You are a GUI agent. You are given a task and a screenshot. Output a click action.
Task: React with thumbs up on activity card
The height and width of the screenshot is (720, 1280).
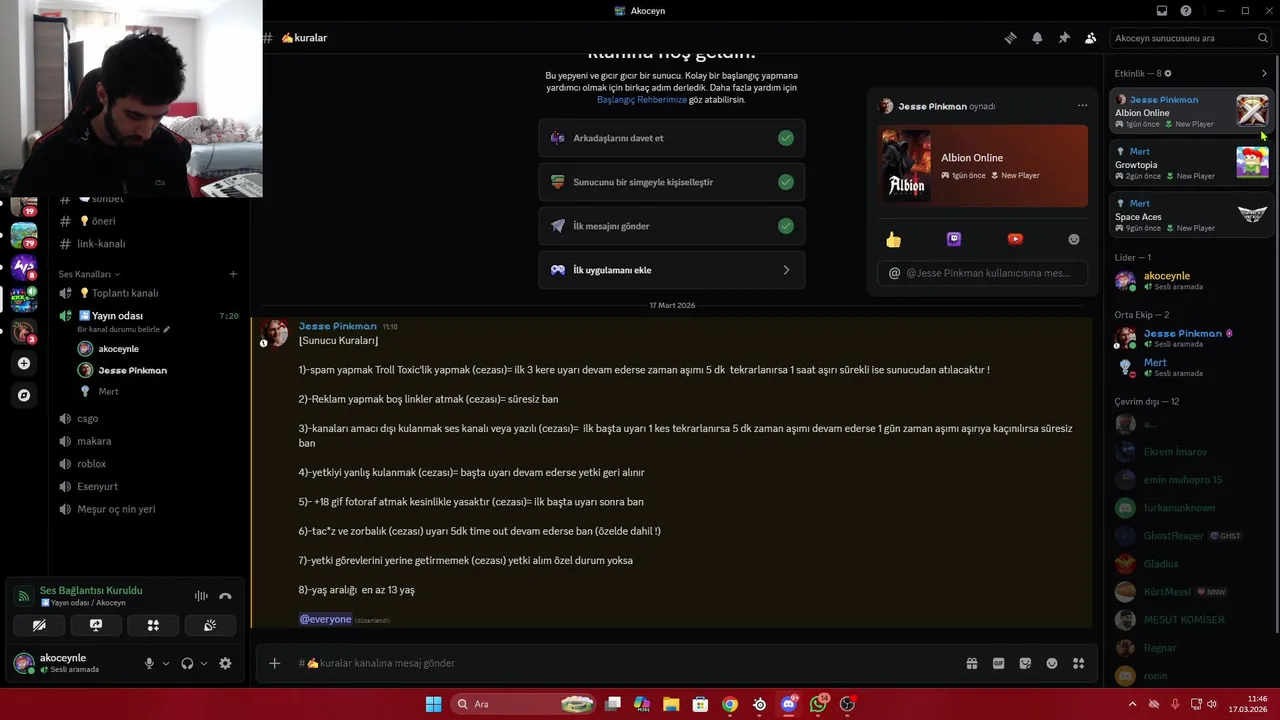pyautogui.click(x=893, y=239)
